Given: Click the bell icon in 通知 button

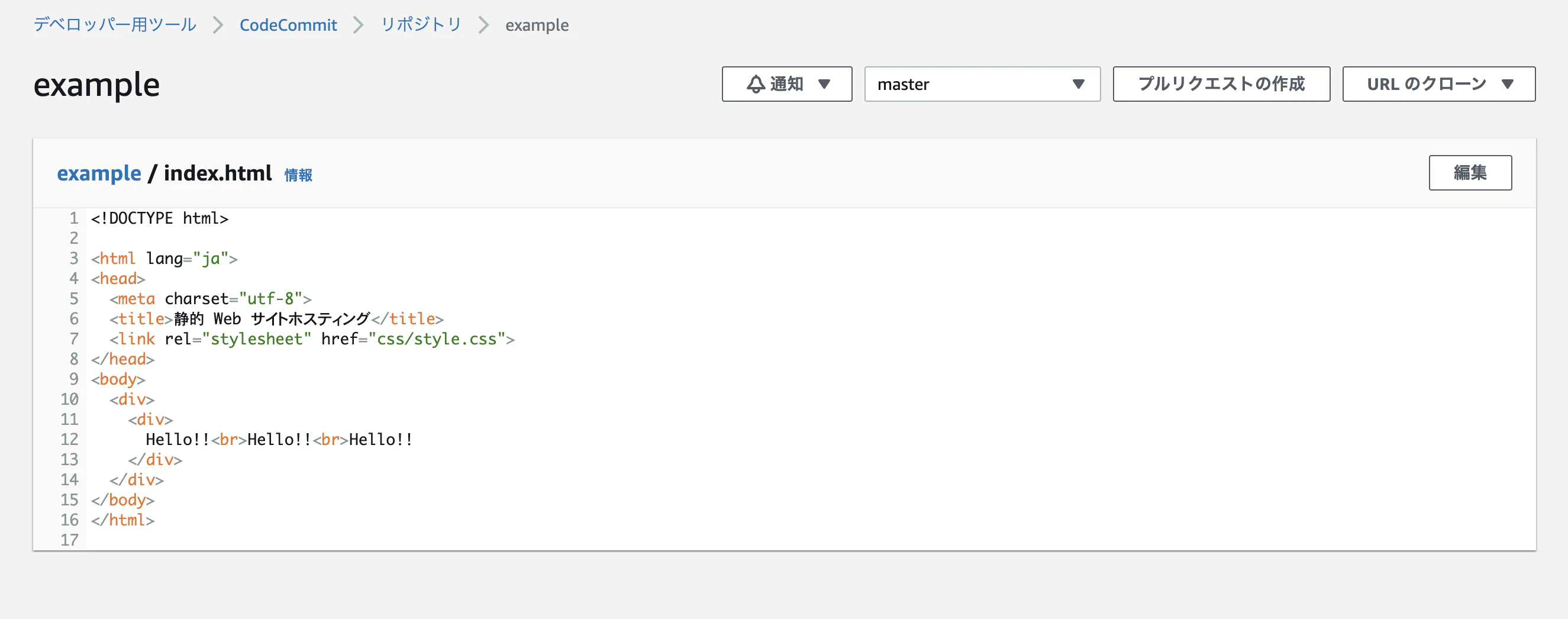Looking at the screenshot, I should [x=756, y=84].
